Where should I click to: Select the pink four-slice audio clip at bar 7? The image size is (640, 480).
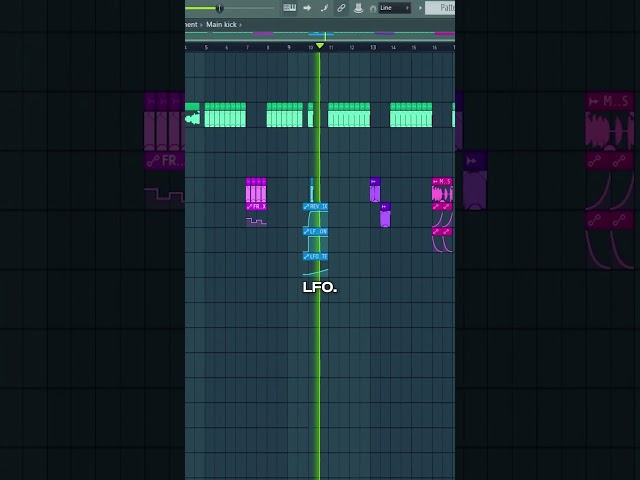point(256,190)
